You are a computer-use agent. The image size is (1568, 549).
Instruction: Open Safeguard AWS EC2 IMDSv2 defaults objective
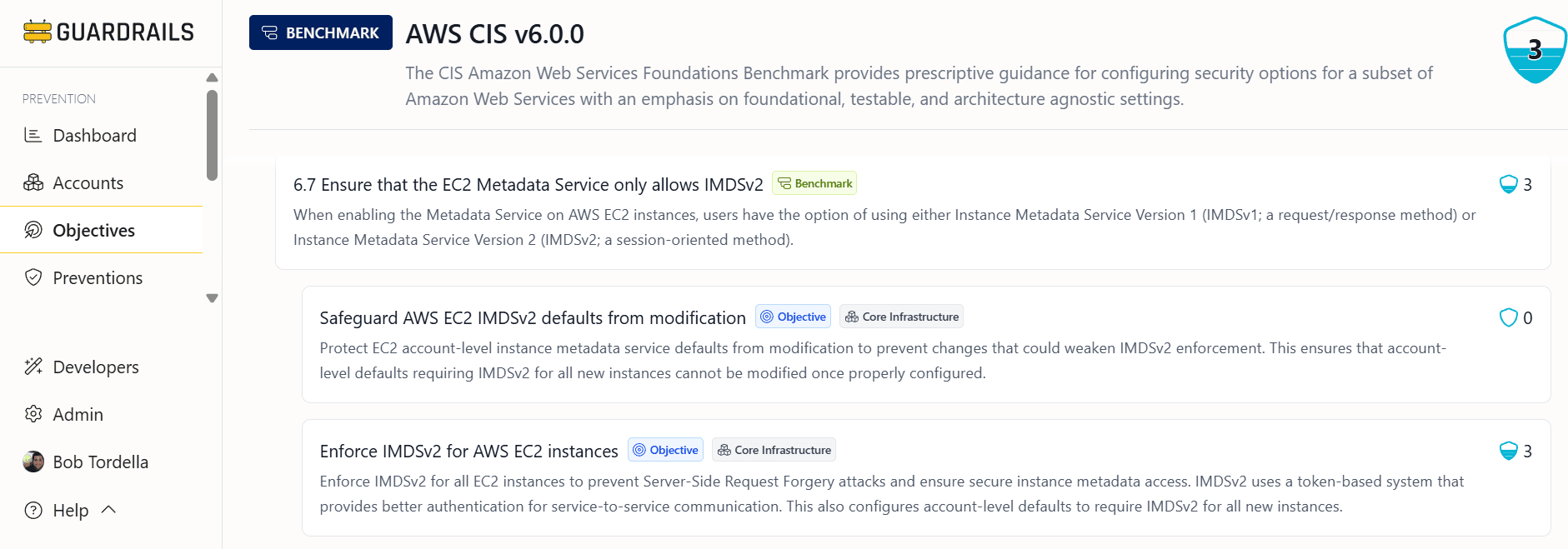[532, 317]
